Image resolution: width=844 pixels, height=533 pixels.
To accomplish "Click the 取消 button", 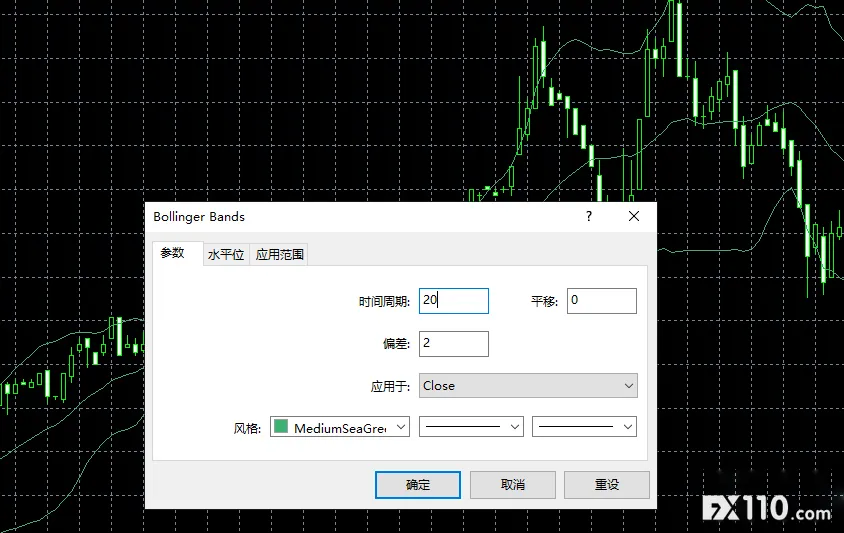I will coord(512,485).
